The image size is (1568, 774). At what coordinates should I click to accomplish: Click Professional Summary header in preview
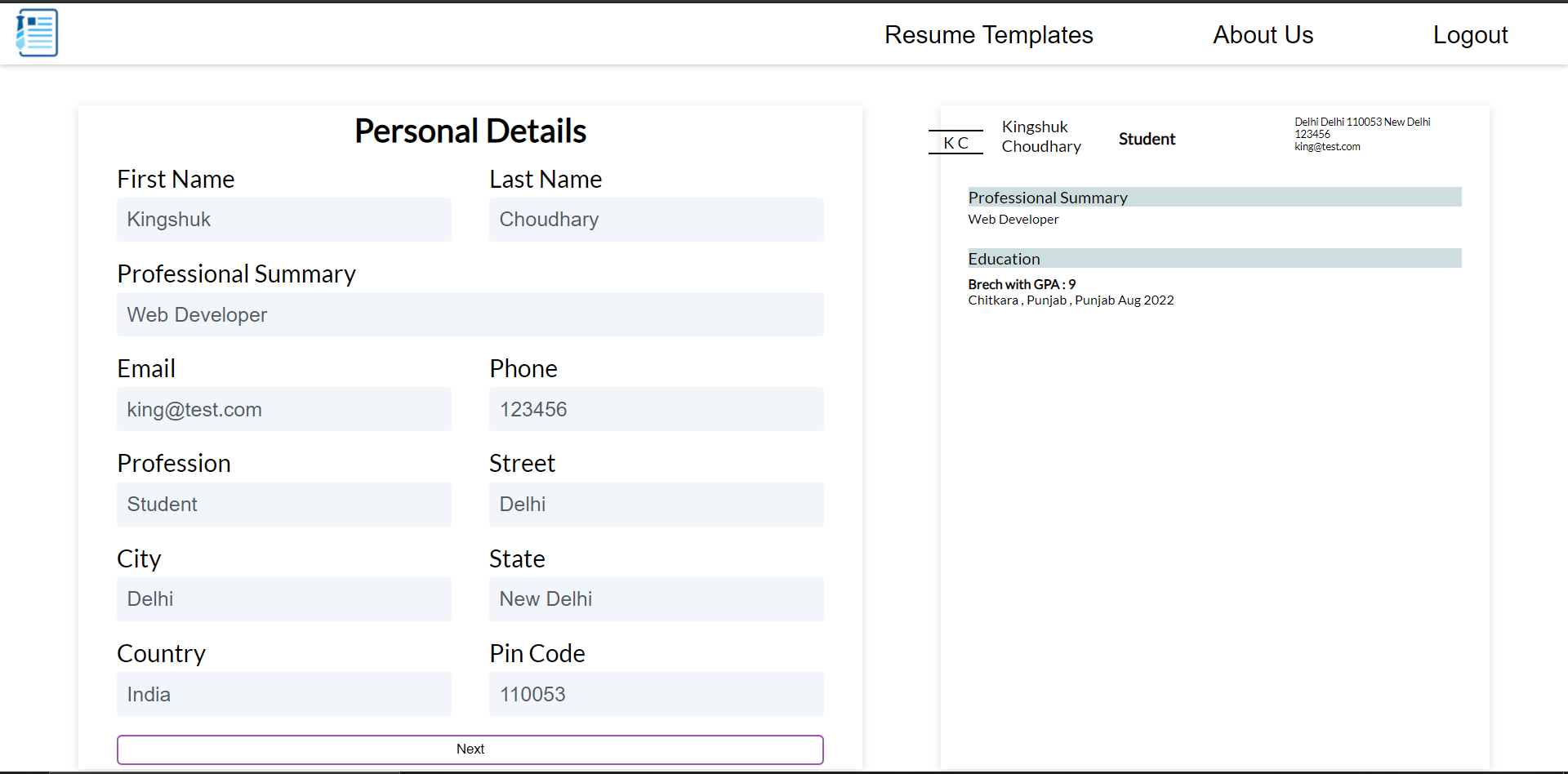1214,197
